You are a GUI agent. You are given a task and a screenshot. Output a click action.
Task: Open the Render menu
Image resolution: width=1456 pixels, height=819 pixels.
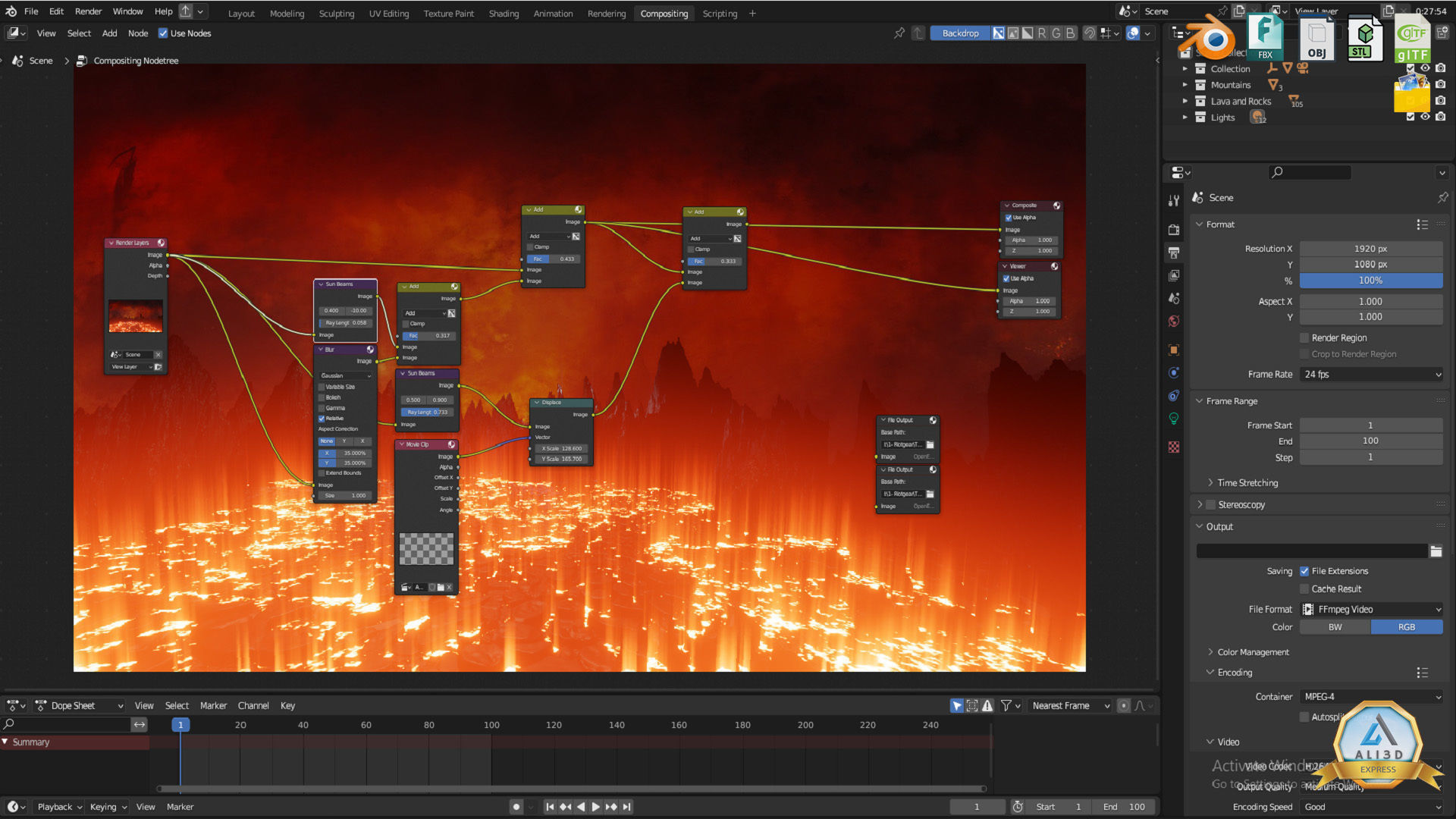point(88,11)
